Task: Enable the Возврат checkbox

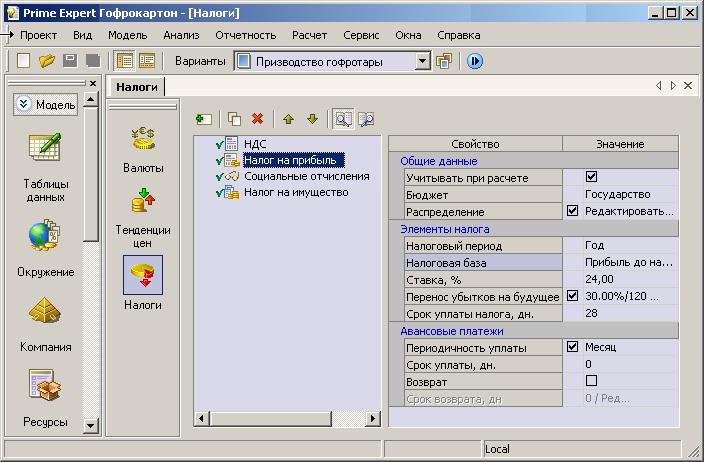Action: pos(591,380)
